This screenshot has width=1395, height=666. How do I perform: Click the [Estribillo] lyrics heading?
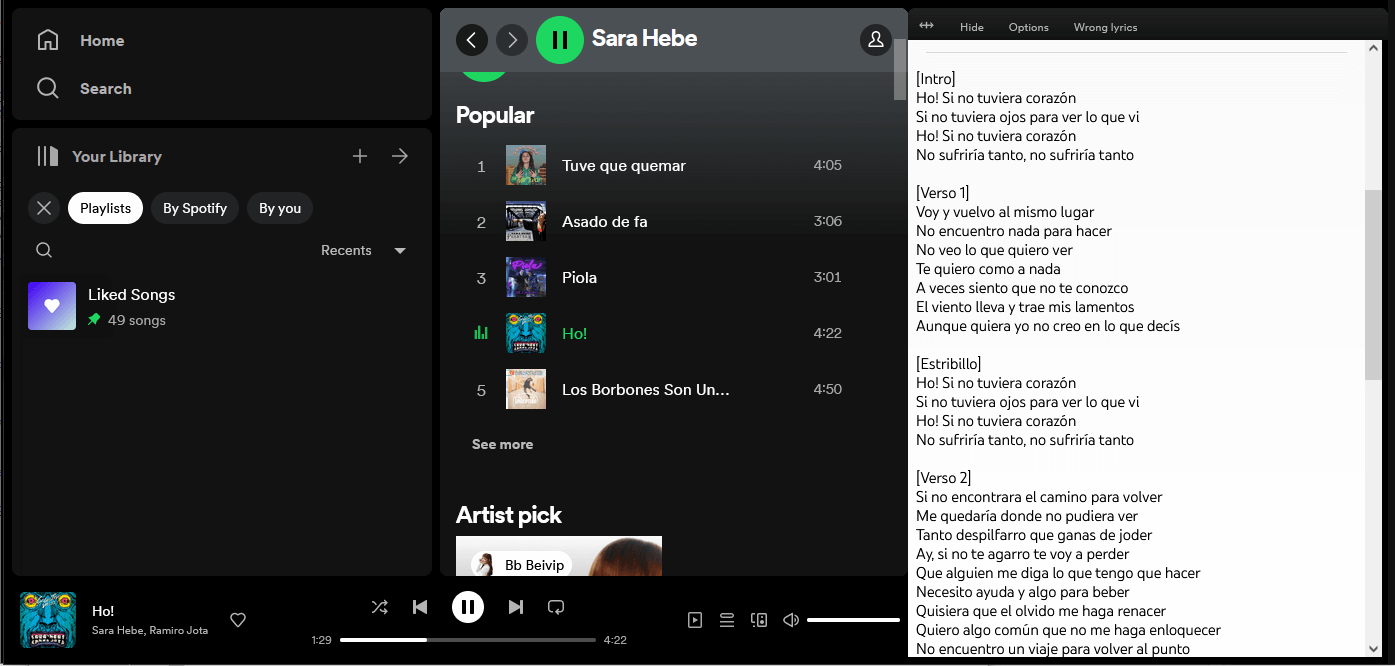pos(948,364)
